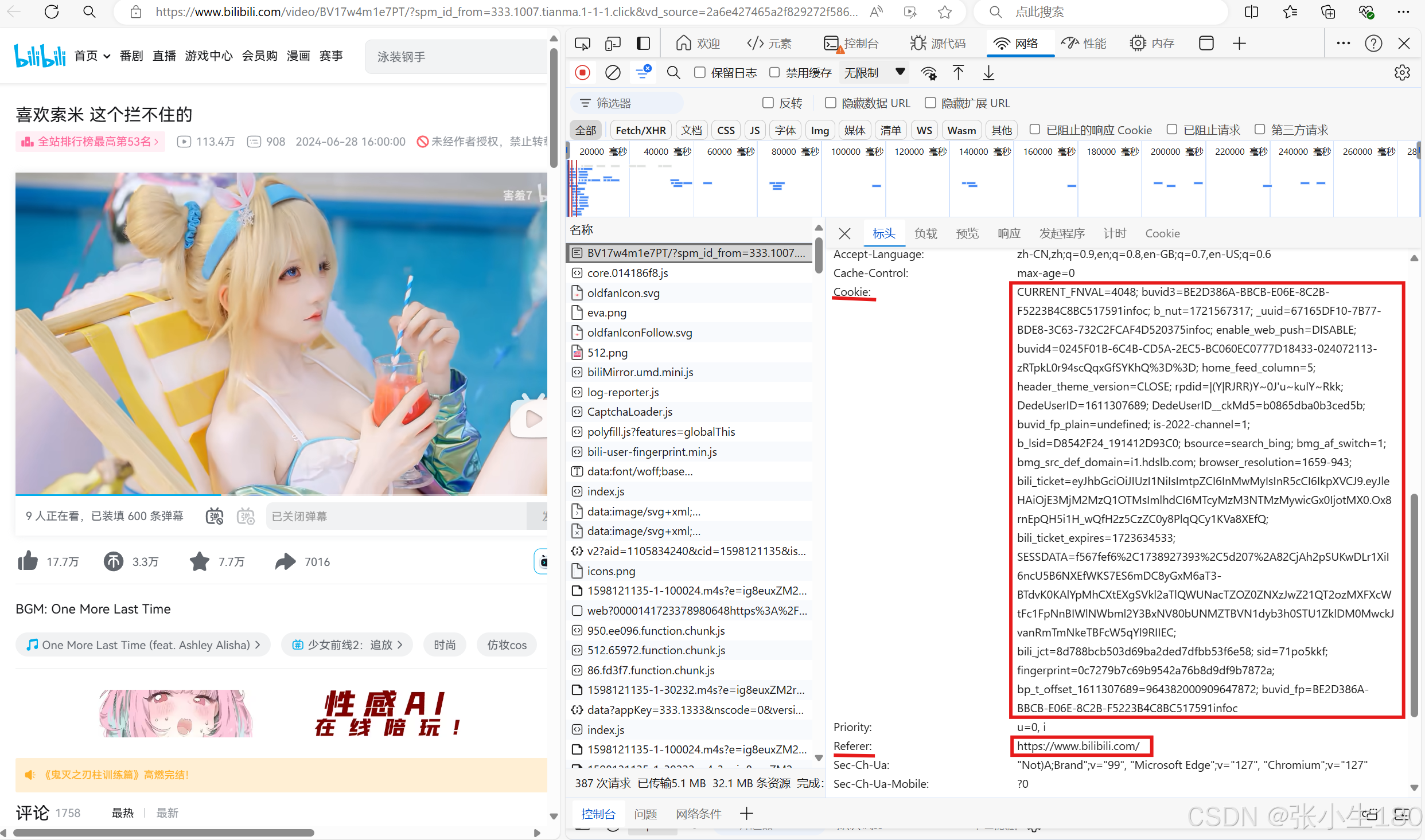
Task: Switch to the 控制台 top tab
Action: 851,44
